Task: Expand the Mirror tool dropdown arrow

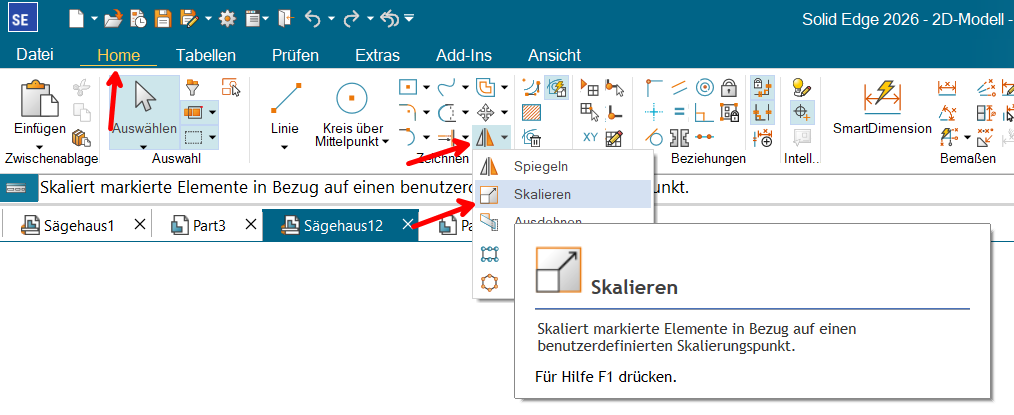Action: pyautogui.click(x=504, y=136)
